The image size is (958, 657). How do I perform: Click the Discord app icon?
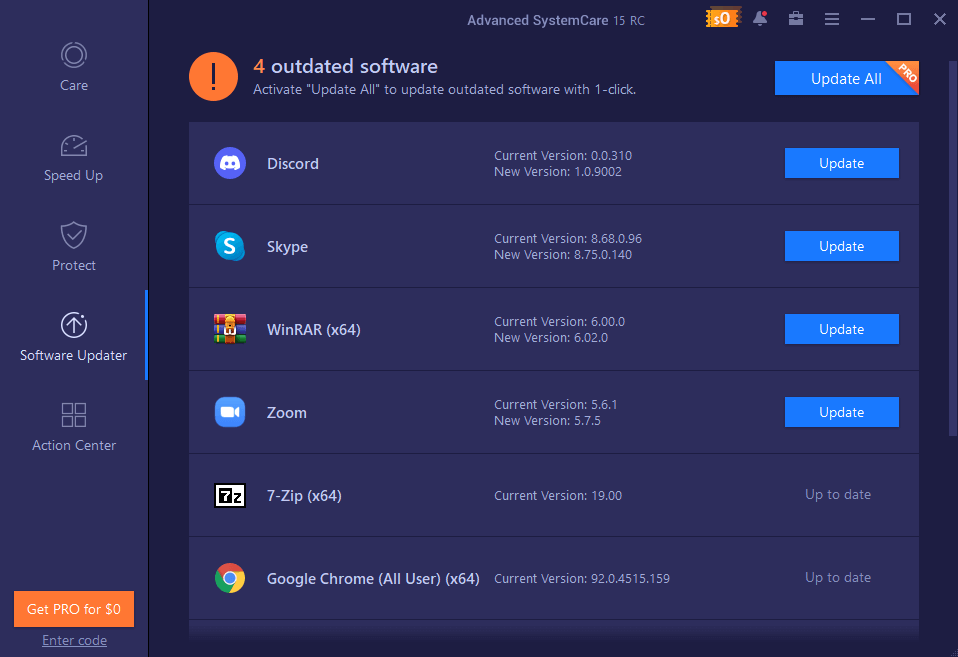[230, 163]
